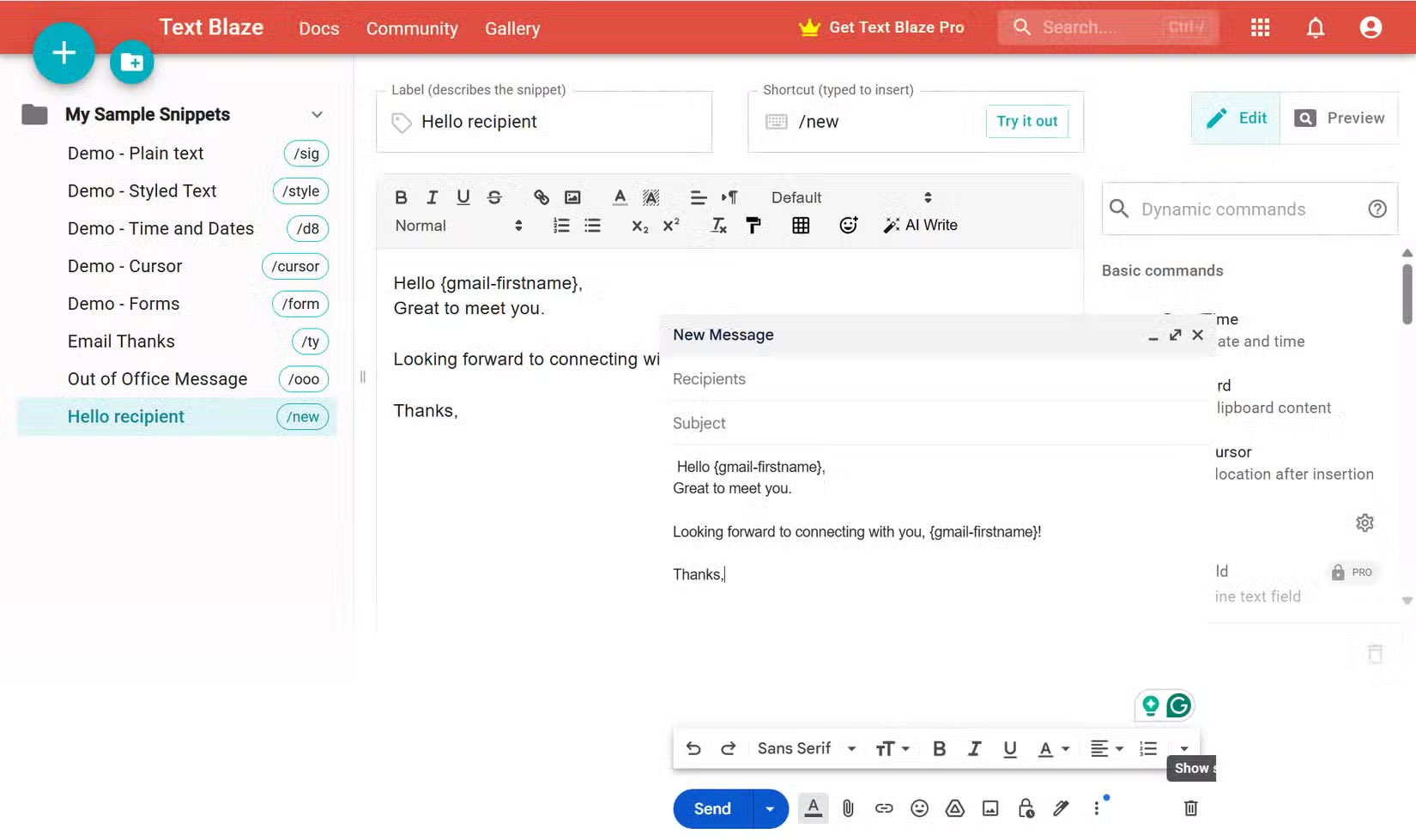The image size is (1416, 840).
Task: Collapse the My Sample Snippets folder
Action: (x=317, y=113)
